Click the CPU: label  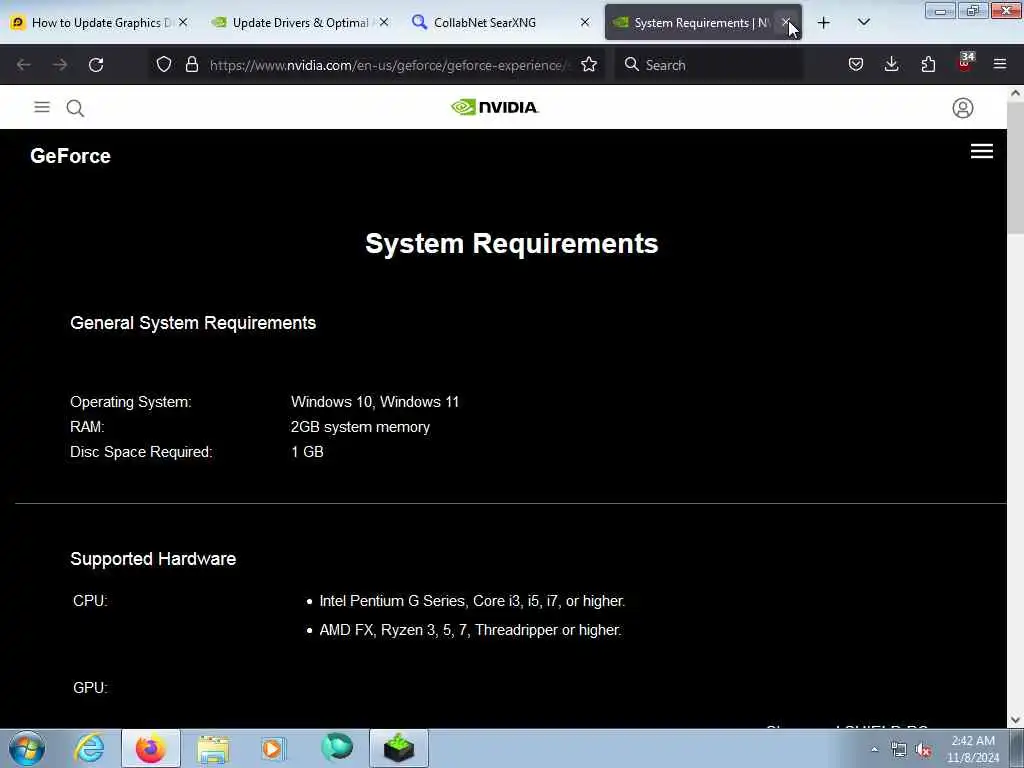(x=90, y=601)
